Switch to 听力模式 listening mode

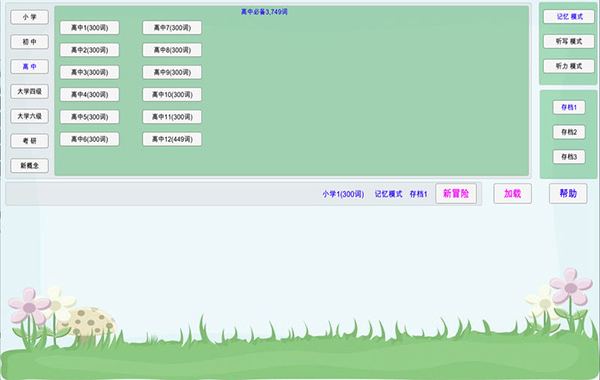coord(569,66)
